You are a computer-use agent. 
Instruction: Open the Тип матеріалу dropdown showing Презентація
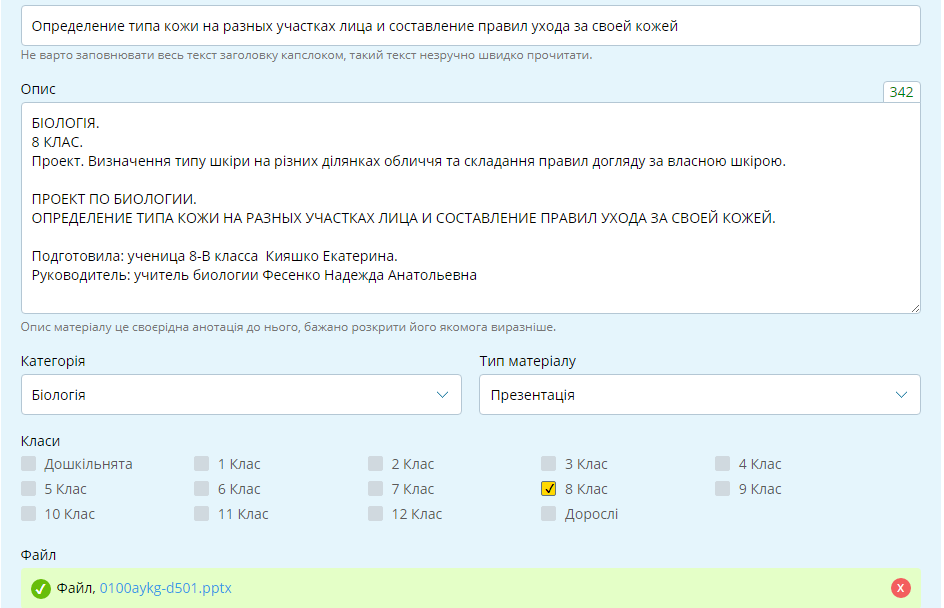[x=700, y=394]
